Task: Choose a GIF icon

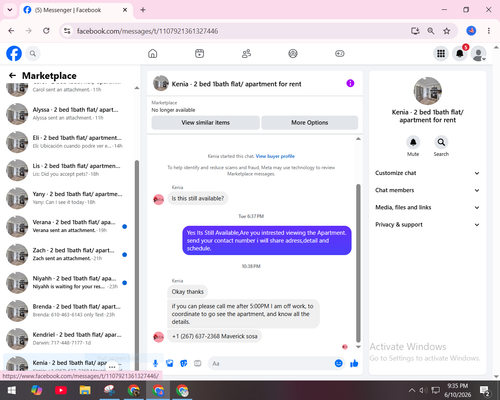Action: (x=198, y=363)
